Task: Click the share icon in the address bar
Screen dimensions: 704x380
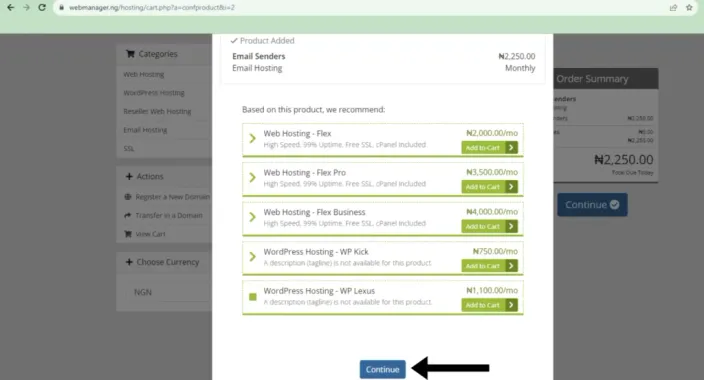Action: [673, 7]
